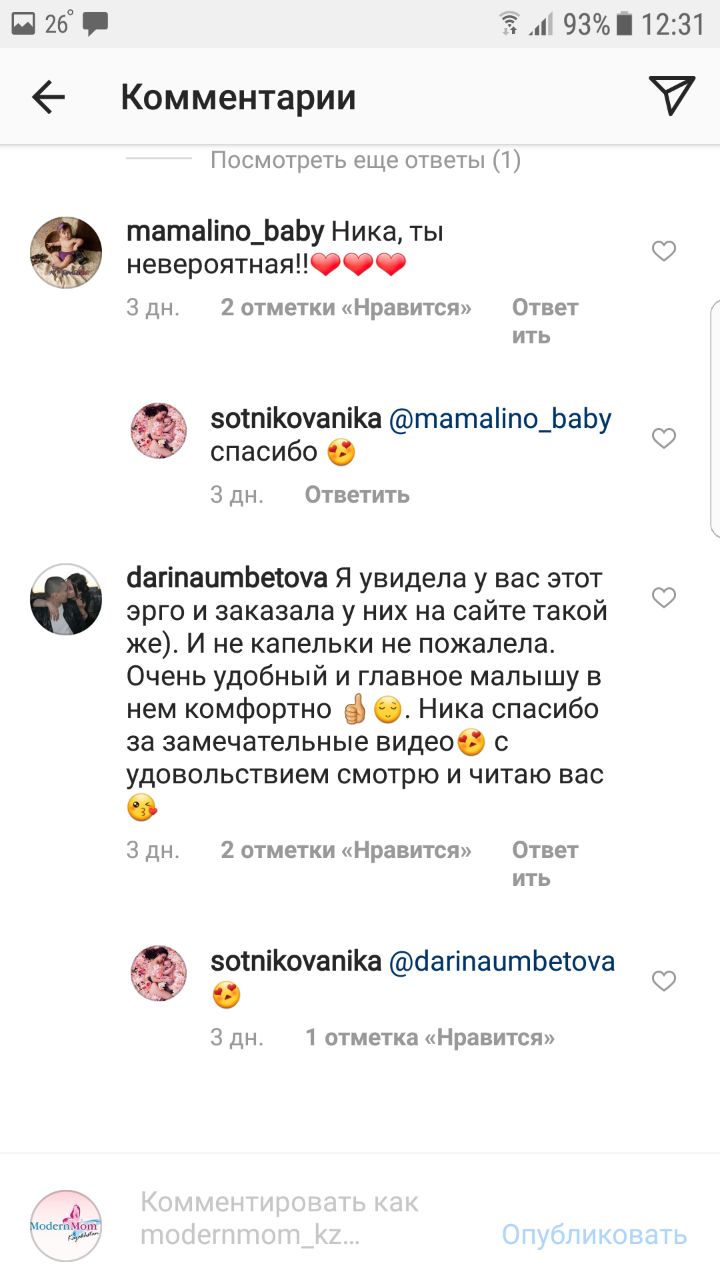Viewport: 720px width, 1280px height.
Task: Reply to the darinaumbetova comment
Action: tap(545, 864)
